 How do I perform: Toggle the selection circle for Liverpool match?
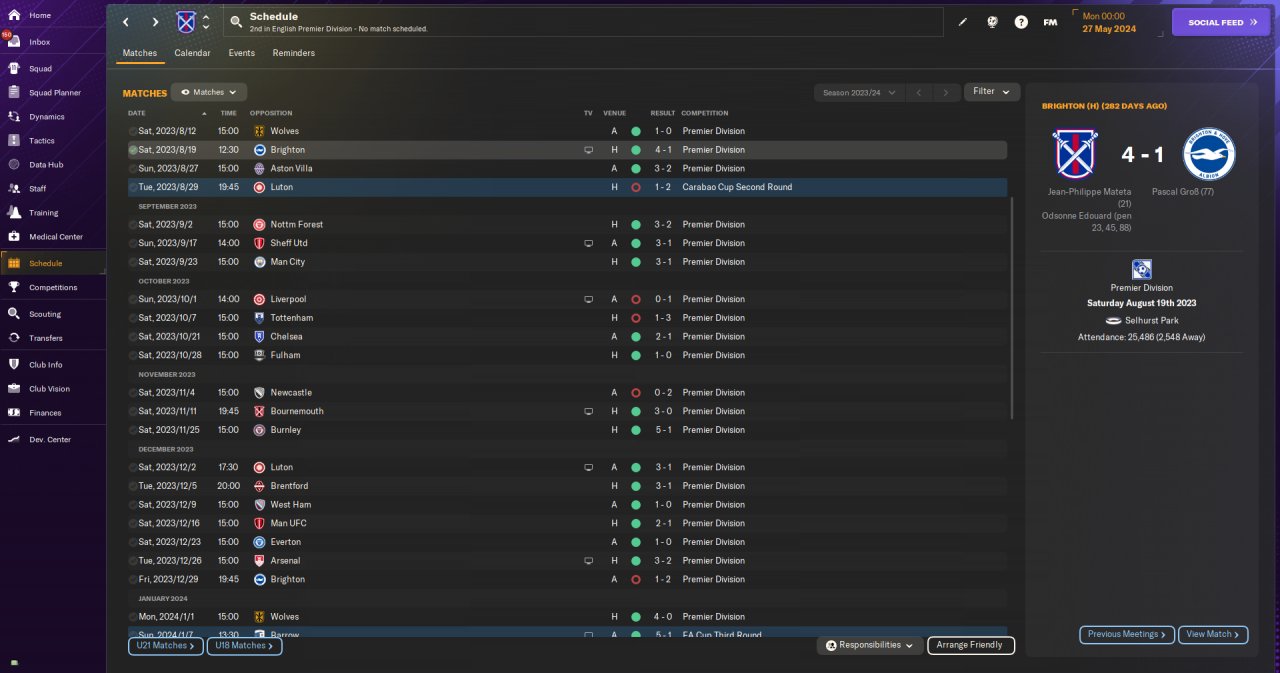[x=133, y=299]
